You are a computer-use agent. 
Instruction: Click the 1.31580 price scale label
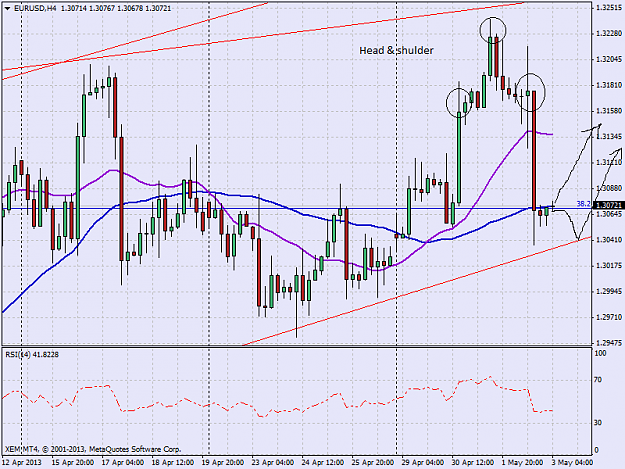[609, 110]
